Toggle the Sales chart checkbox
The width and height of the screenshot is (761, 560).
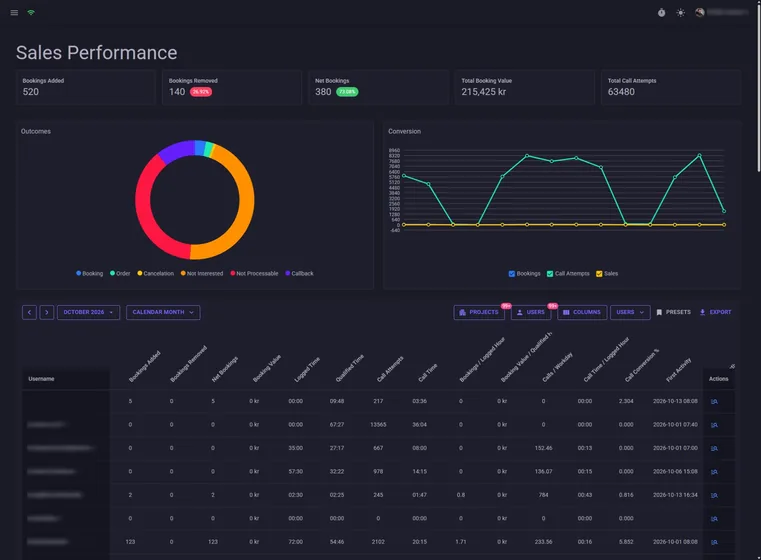pyautogui.click(x=599, y=274)
